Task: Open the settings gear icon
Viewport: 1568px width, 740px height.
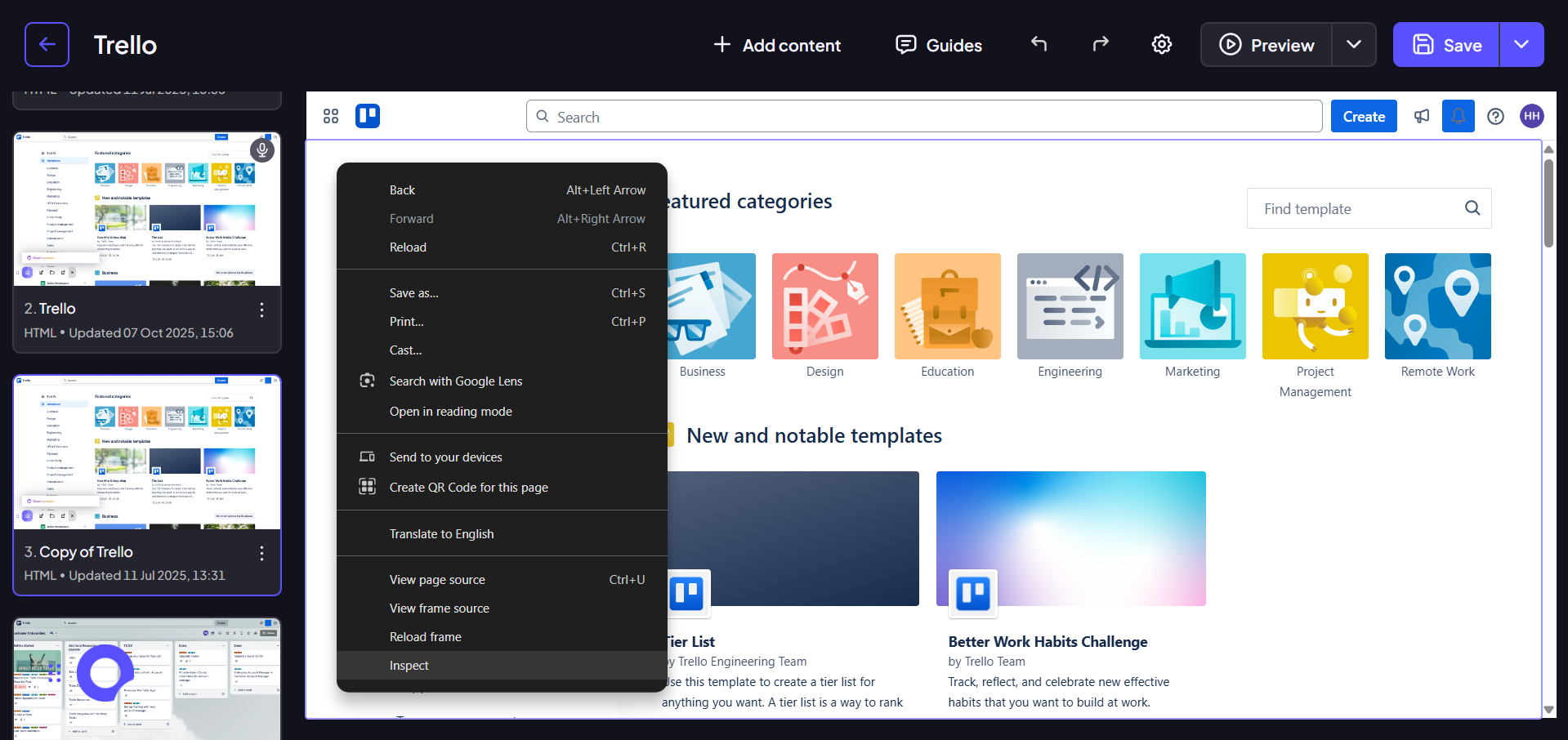Action: pyautogui.click(x=1161, y=44)
